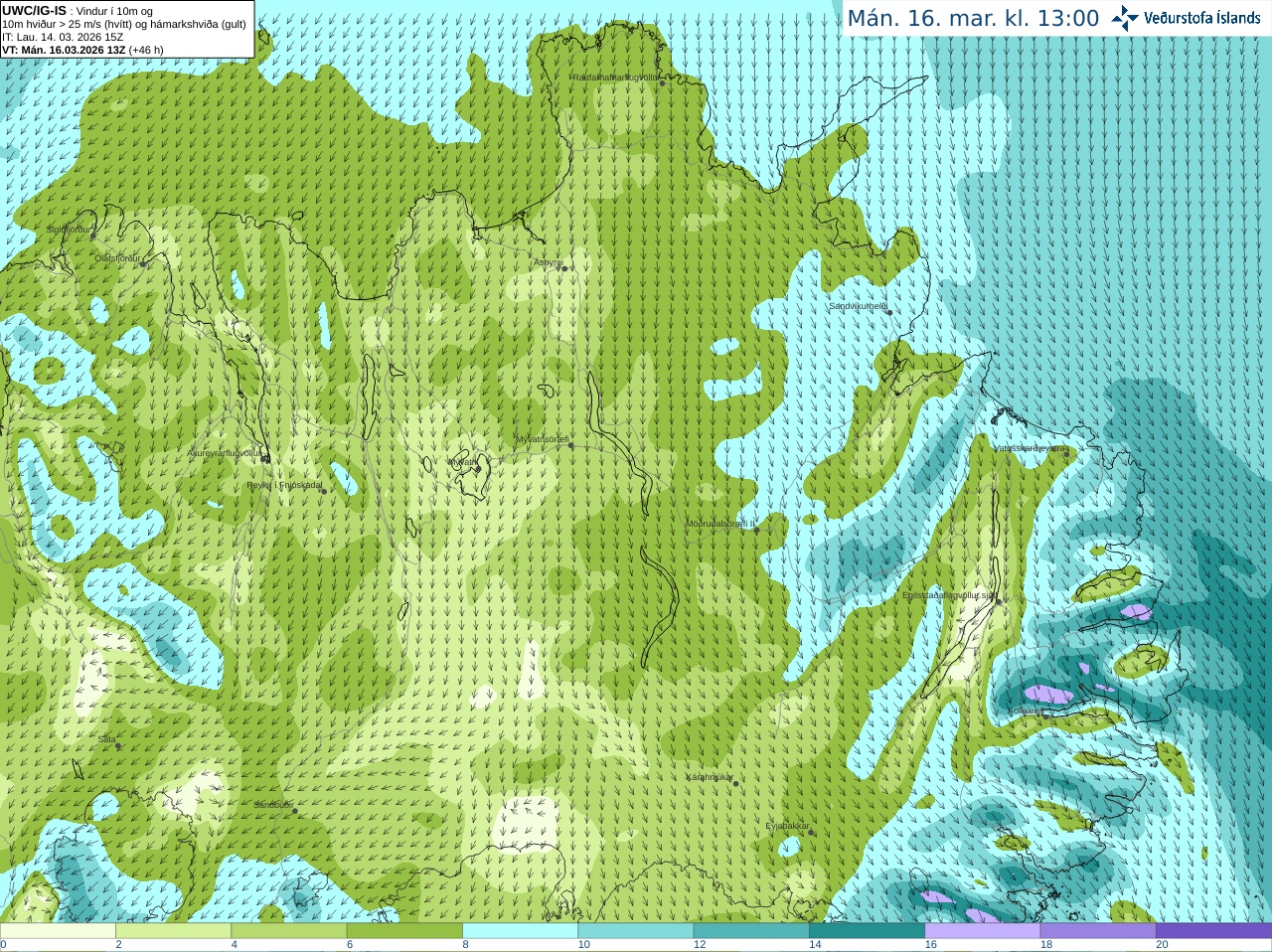Click the 12–14 m/s teal legend swatch

click(751, 930)
